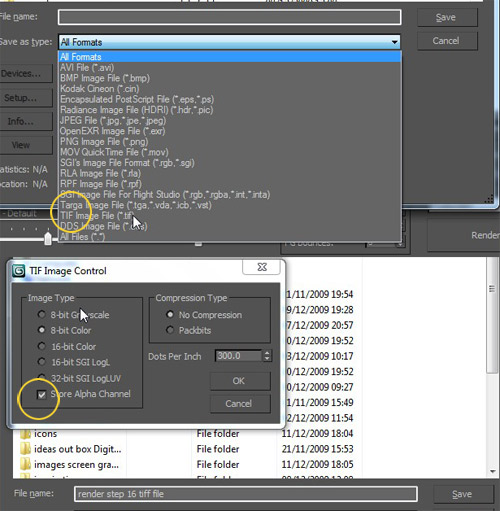Pick SGI's Image File Format entry
This screenshot has width=500, height=511.
click(230, 163)
